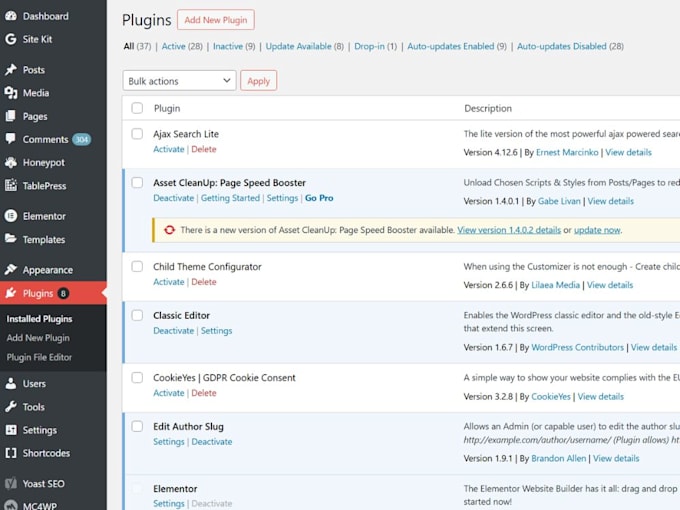The image size is (680, 510).
Task: Check the Classic Editor checkbox
Action: [137, 315]
